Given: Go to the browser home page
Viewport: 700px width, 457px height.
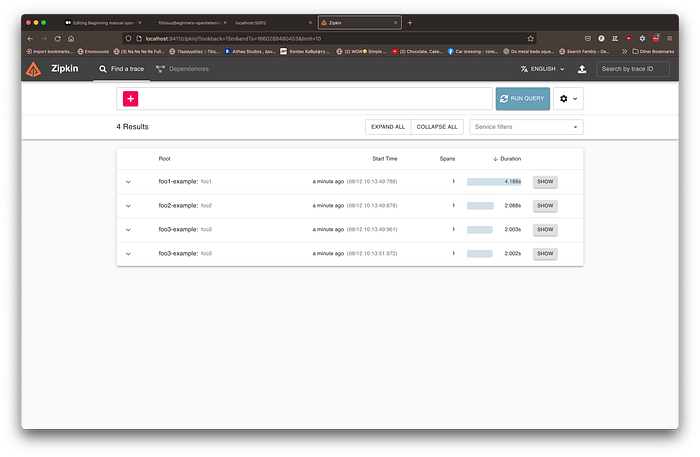Looking at the screenshot, I should point(71,39).
